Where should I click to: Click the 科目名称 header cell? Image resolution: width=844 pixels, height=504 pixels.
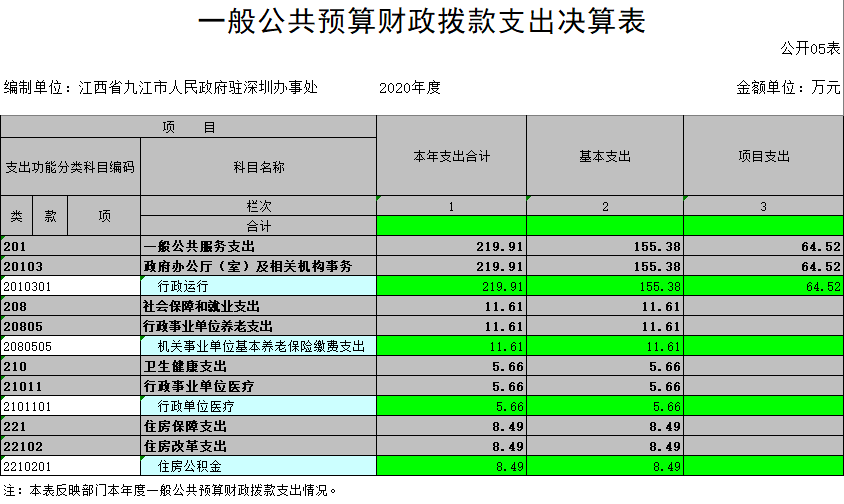[258, 167]
